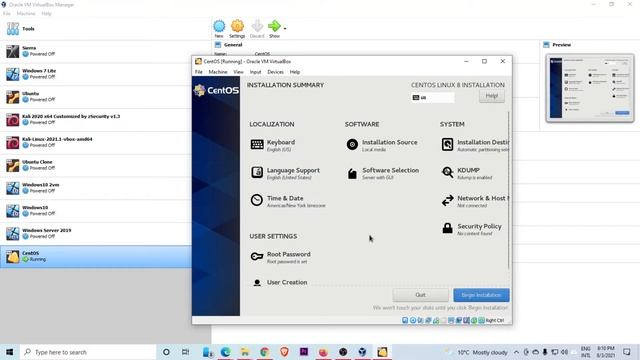Select the running CentOS VM entry
The width and height of the screenshot is (640, 360).
96,257
